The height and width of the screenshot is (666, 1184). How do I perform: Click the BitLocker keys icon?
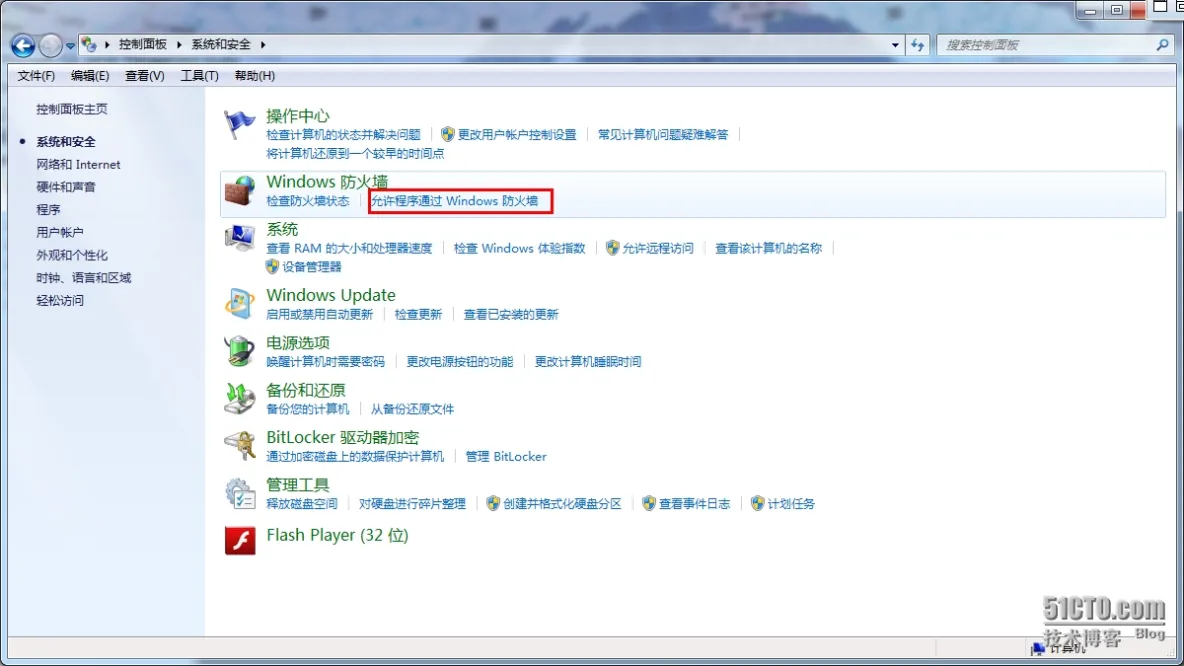pyautogui.click(x=239, y=446)
